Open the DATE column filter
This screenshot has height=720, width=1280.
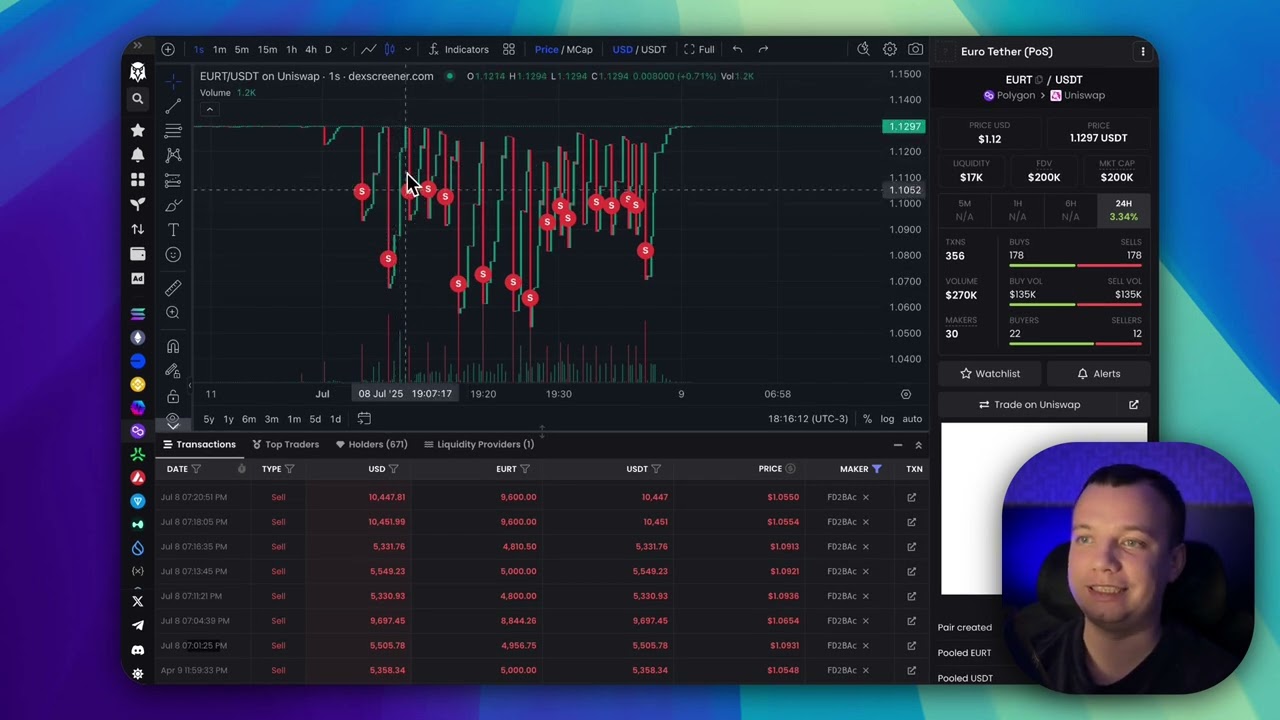coord(196,469)
